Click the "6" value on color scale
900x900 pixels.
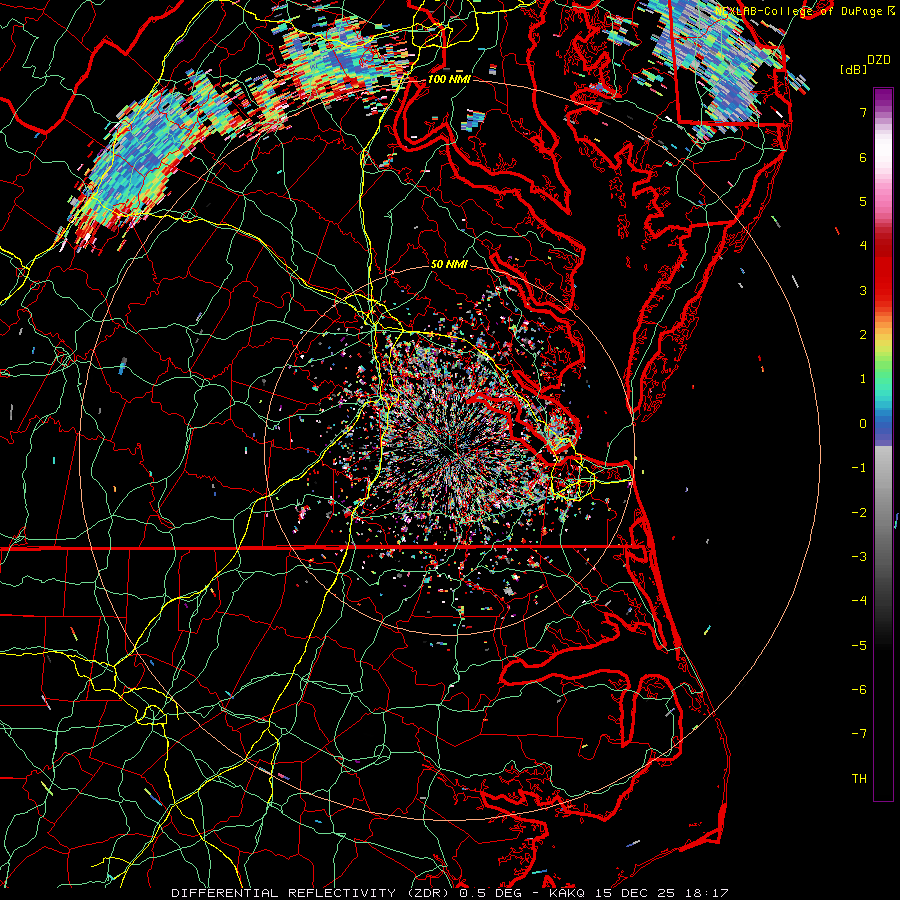(x=863, y=157)
